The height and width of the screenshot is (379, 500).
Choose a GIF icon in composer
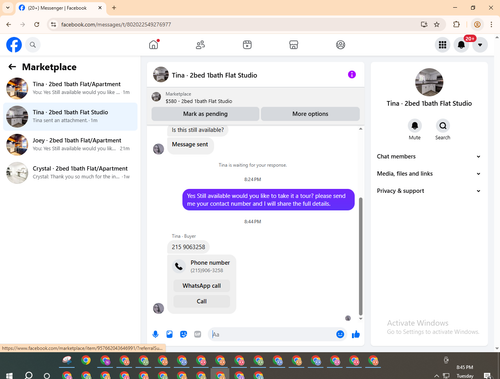click(198, 334)
